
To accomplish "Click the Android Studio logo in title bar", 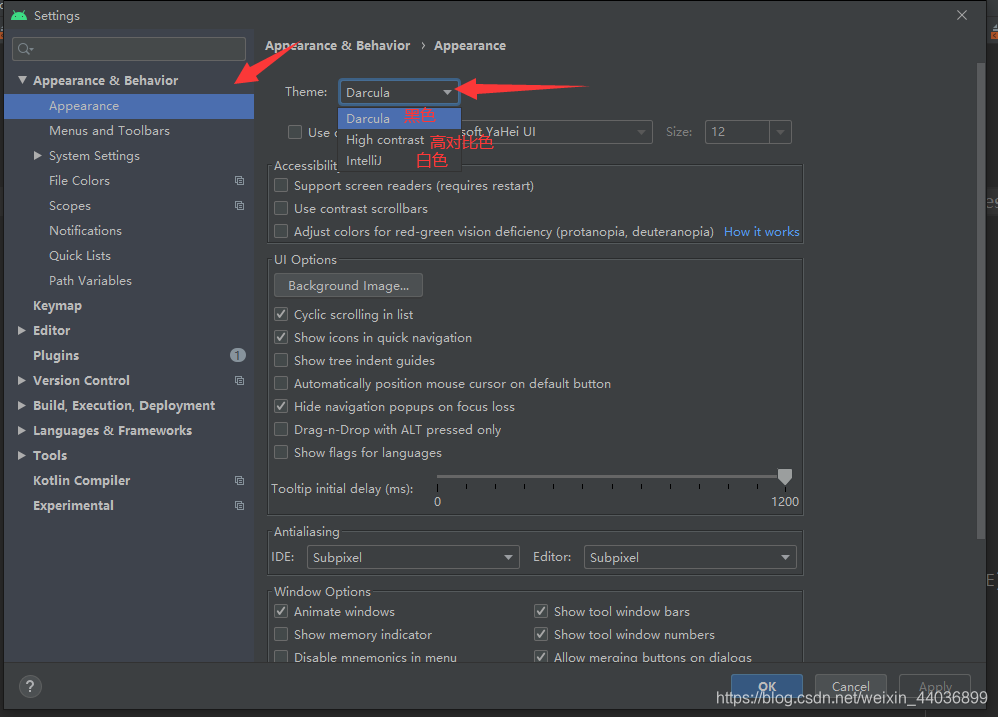I will (x=19, y=15).
